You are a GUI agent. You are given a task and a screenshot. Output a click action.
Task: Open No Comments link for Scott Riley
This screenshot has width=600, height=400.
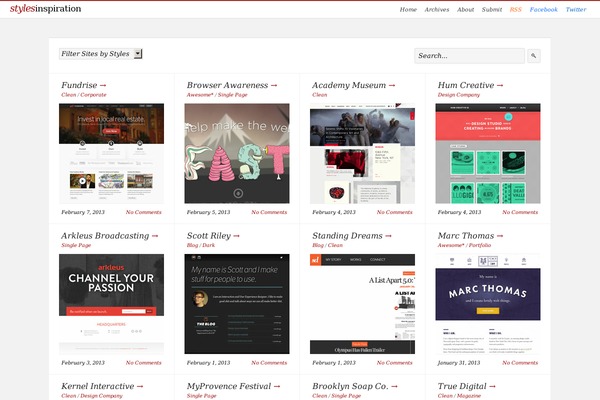click(269, 362)
